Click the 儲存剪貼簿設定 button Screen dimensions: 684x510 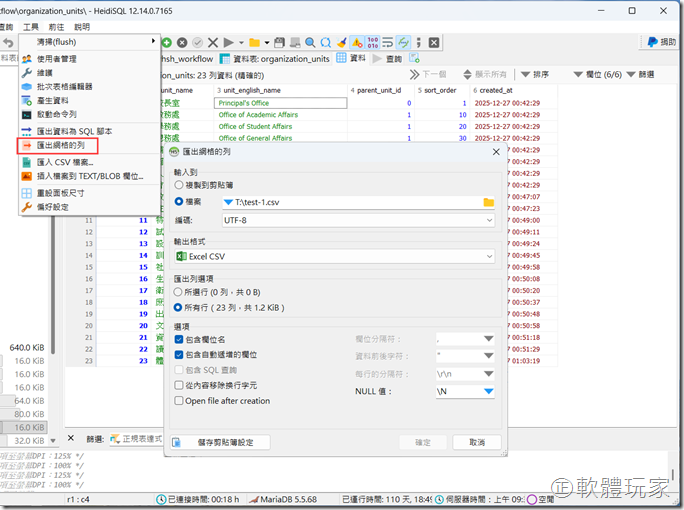coord(219,442)
